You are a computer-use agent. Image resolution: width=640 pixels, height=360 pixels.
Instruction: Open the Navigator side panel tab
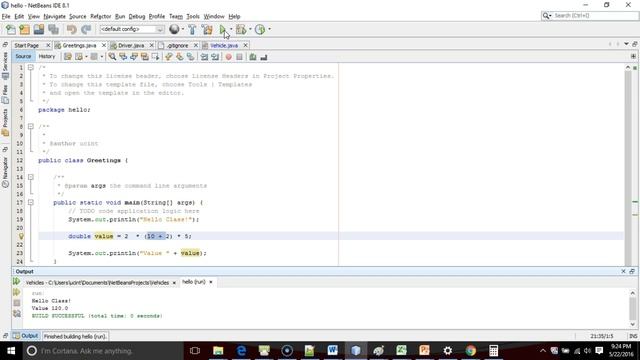pyautogui.click(x=5, y=171)
